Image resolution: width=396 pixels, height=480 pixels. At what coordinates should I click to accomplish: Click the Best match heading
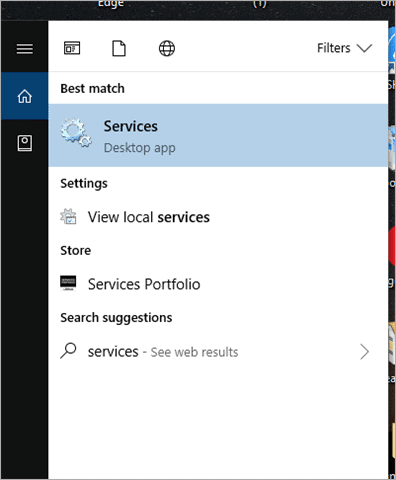(x=92, y=89)
